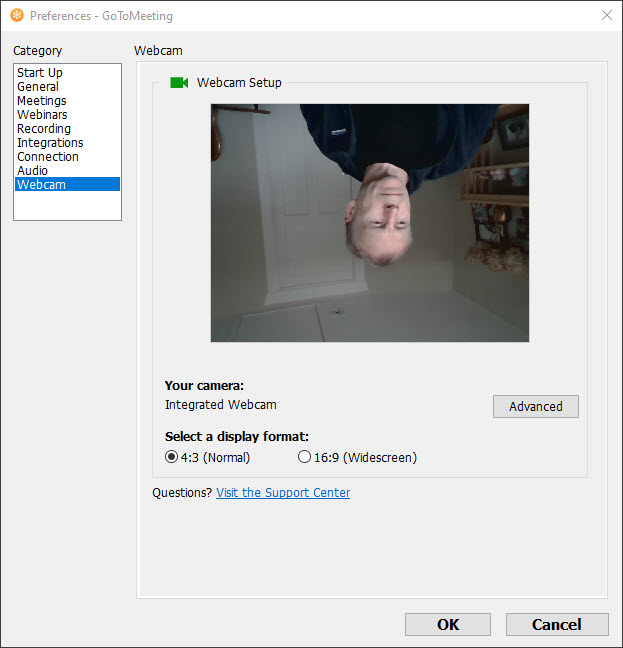Viewport: 623px width, 648px height.
Task: Go to the Meetings preferences
Action: pyautogui.click(x=42, y=101)
